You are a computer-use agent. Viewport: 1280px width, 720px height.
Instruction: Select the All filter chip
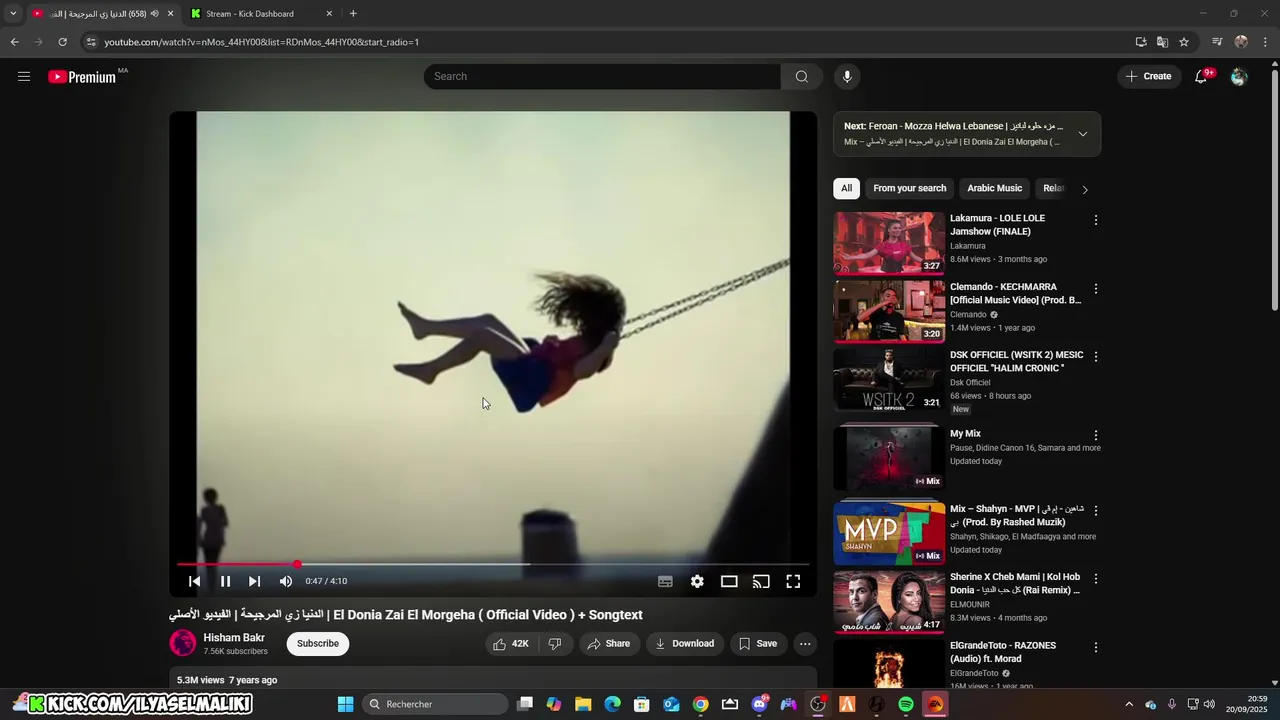(x=846, y=188)
